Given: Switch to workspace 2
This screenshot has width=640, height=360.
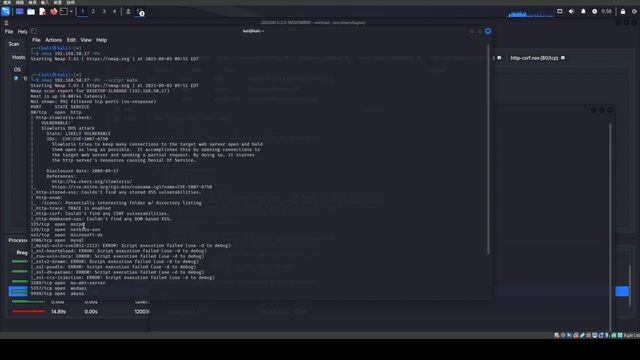Looking at the screenshot, I should pos(93,11).
